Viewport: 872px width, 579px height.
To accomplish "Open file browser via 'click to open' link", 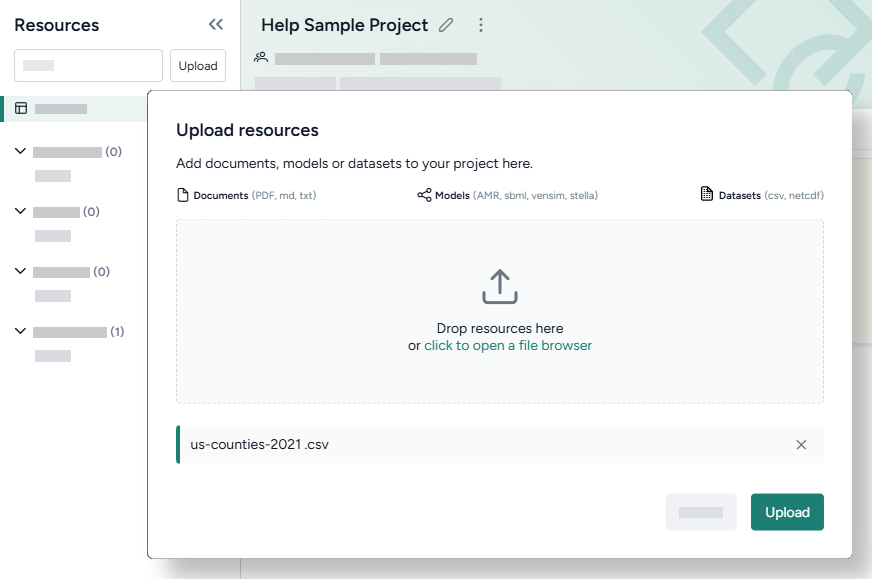I will (x=508, y=346).
